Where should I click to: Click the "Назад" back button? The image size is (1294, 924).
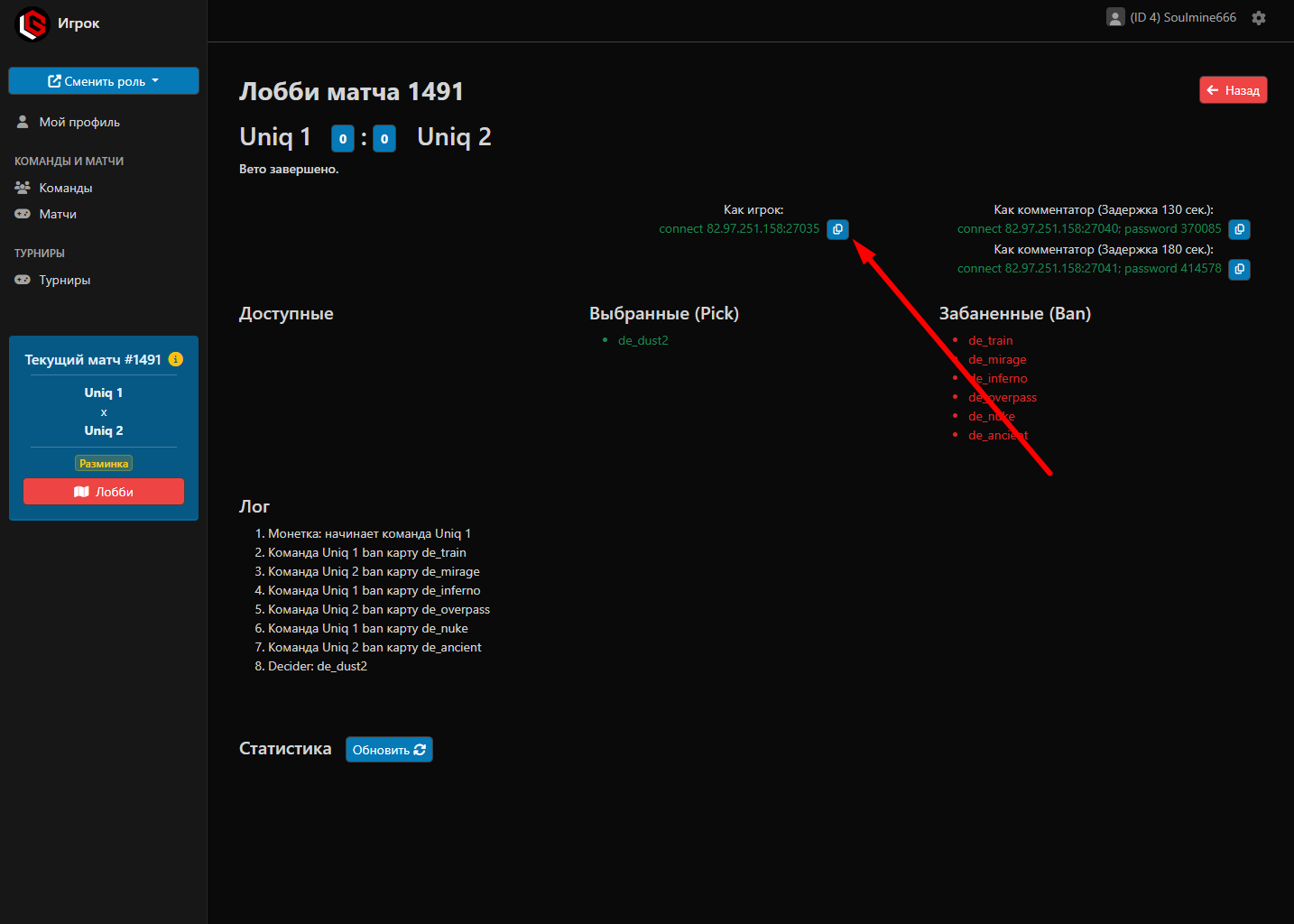click(1233, 90)
